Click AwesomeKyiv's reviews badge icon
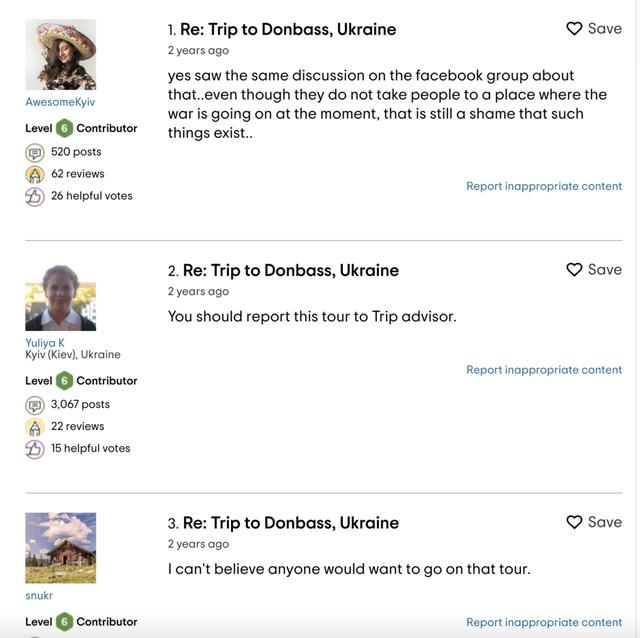This screenshot has width=640, height=638. (x=35, y=174)
